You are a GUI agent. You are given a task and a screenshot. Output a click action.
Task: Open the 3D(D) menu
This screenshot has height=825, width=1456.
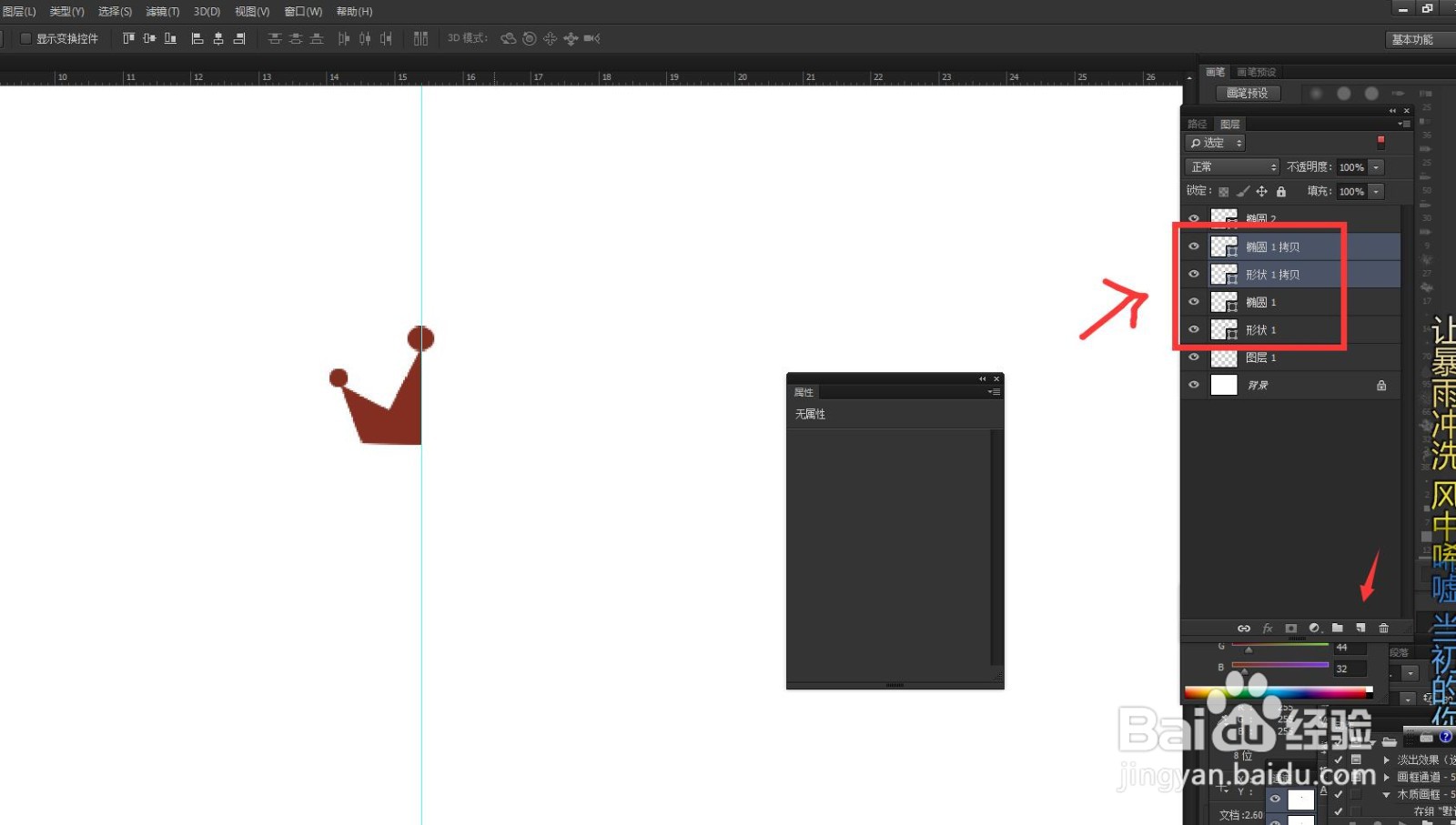(207, 12)
